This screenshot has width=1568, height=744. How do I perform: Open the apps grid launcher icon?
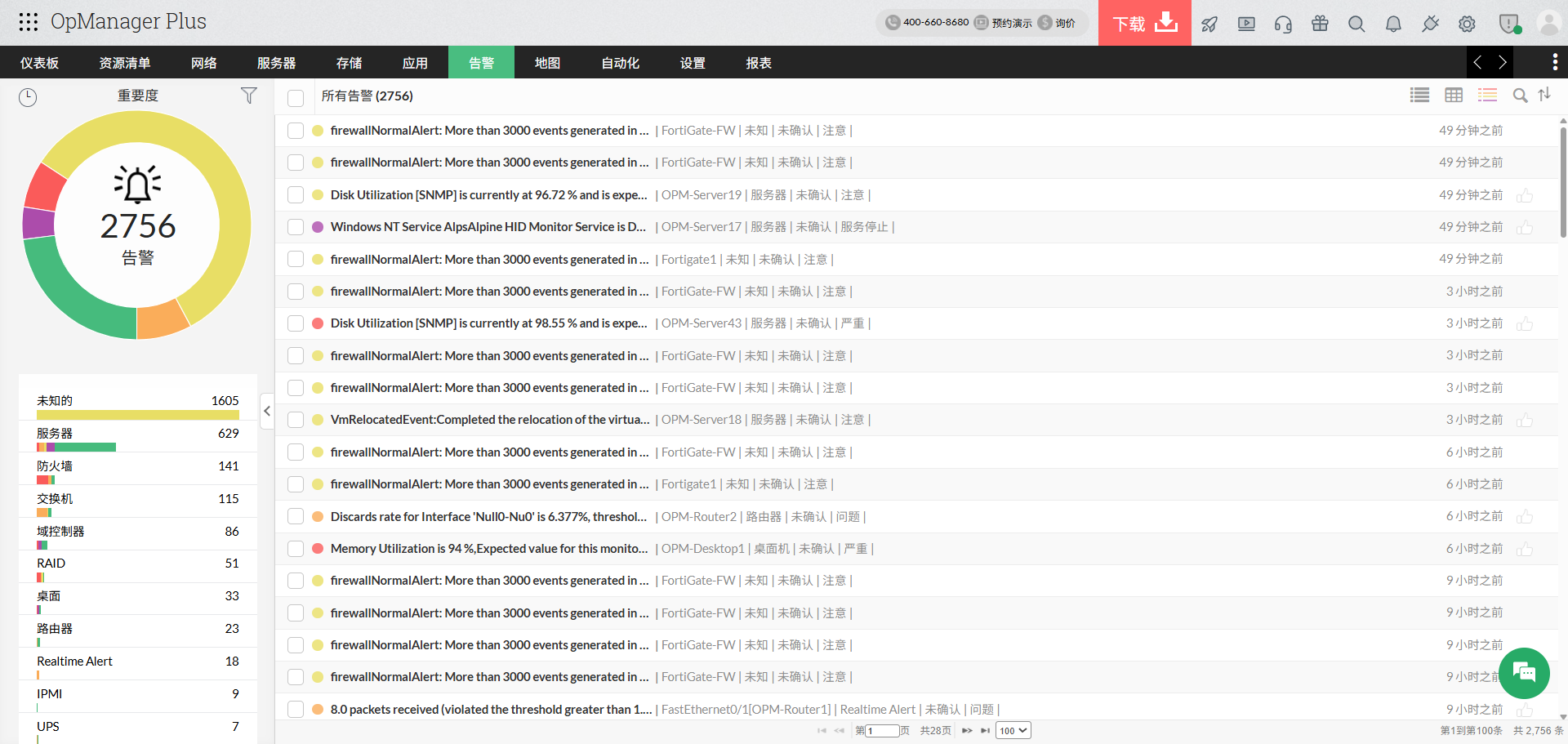click(29, 22)
